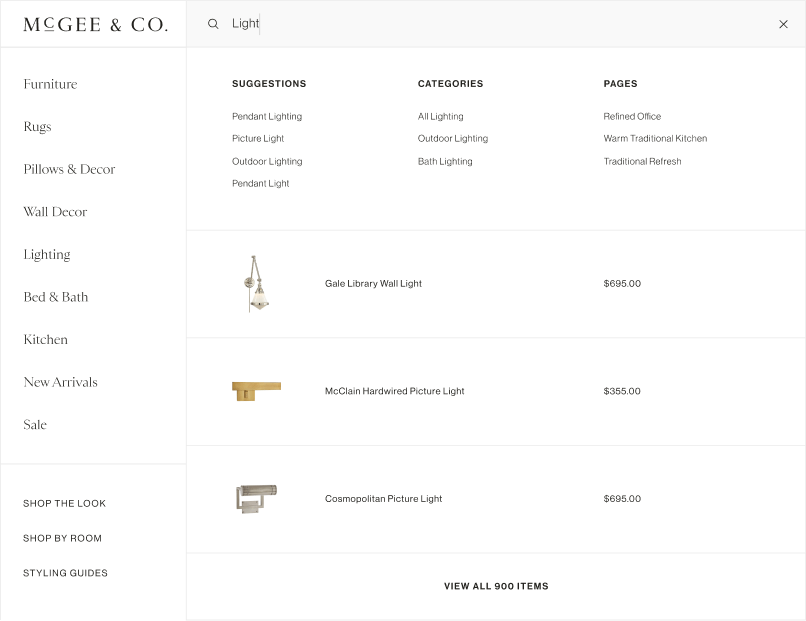Image resolution: width=806 pixels, height=621 pixels.
Task: Open the Cosmopolitan Picture Light product title
Action: (383, 498)
